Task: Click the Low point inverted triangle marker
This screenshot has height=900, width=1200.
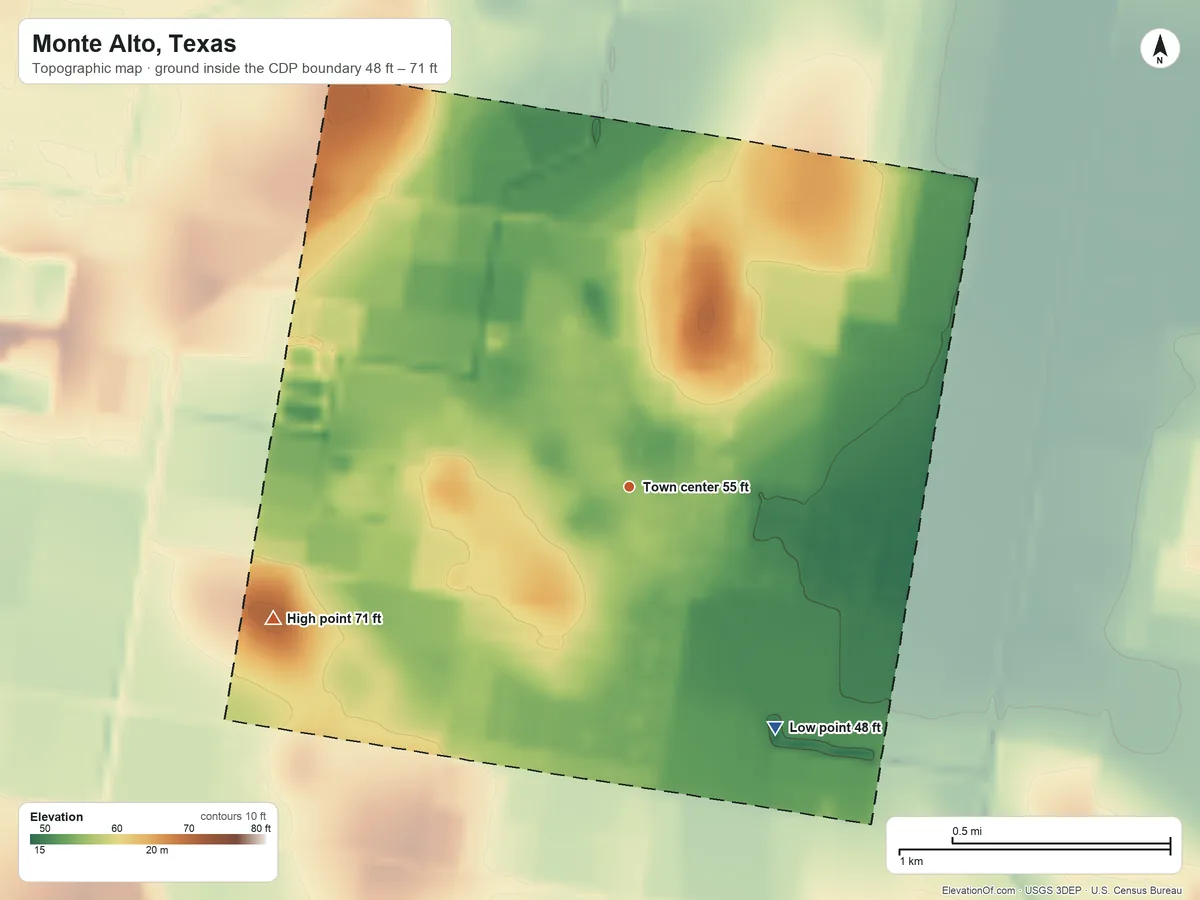Action: [x=775, y=728]
